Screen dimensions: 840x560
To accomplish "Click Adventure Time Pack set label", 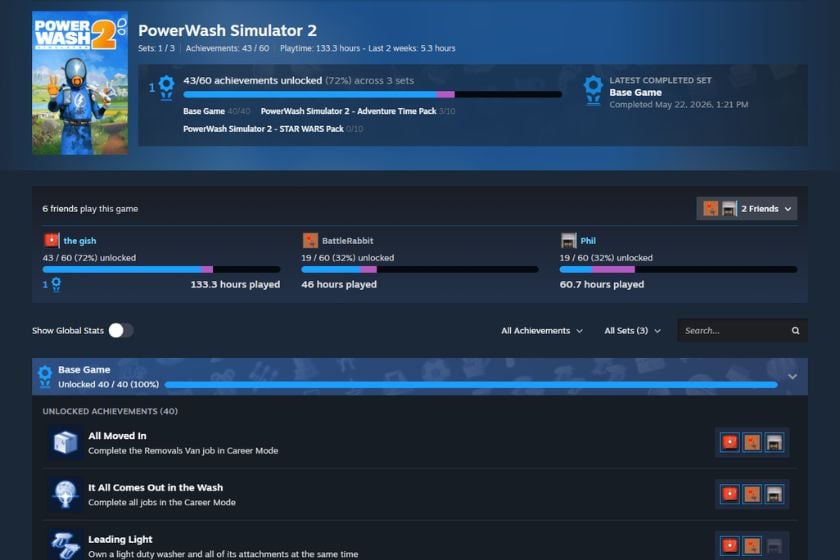I will click(x=348, y=111).
